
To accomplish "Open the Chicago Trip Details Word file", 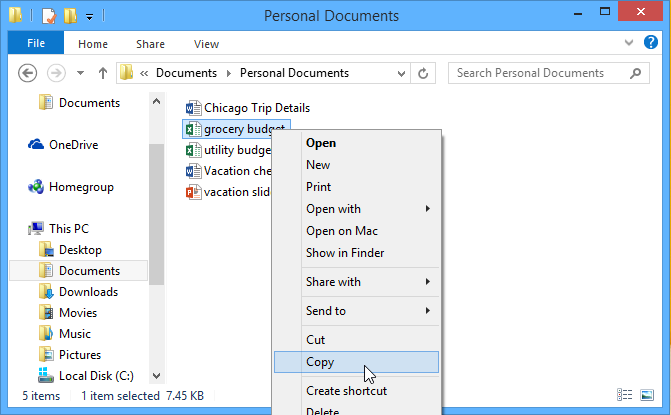I will point(256,108).
